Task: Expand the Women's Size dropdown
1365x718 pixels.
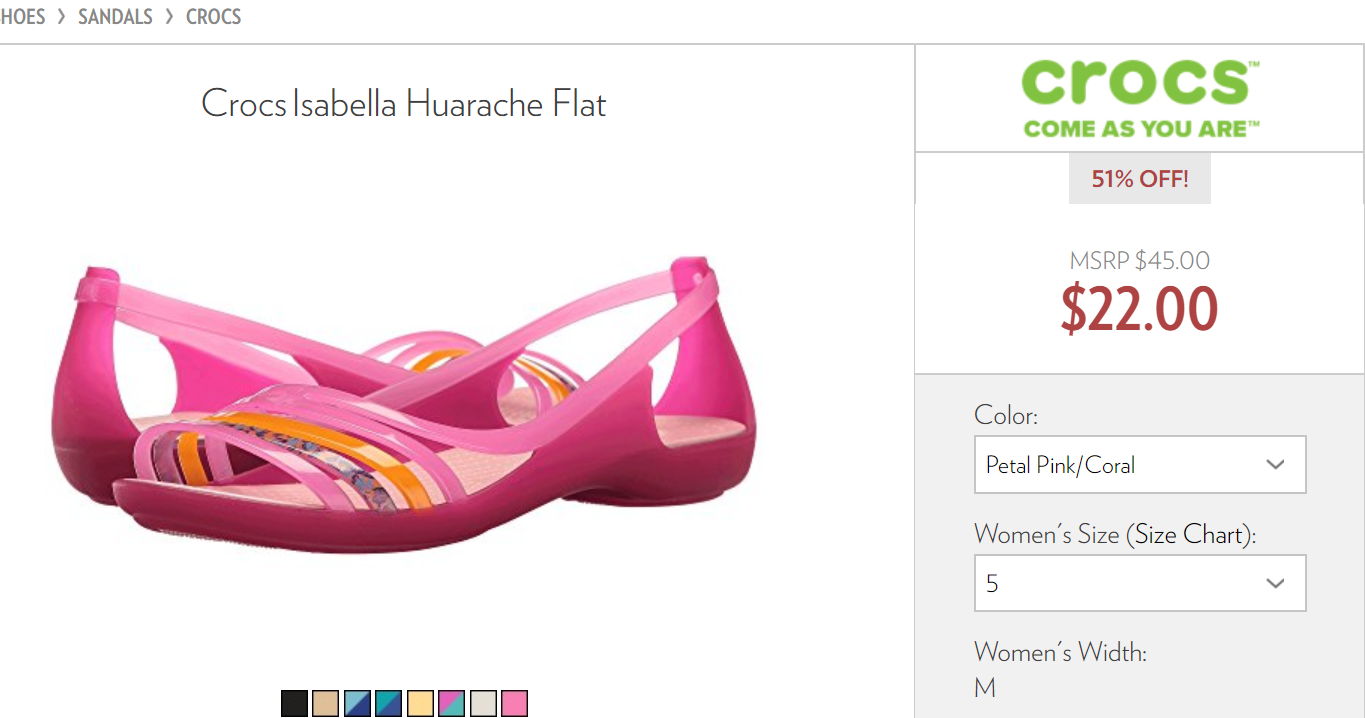Action: point(1140,583)
